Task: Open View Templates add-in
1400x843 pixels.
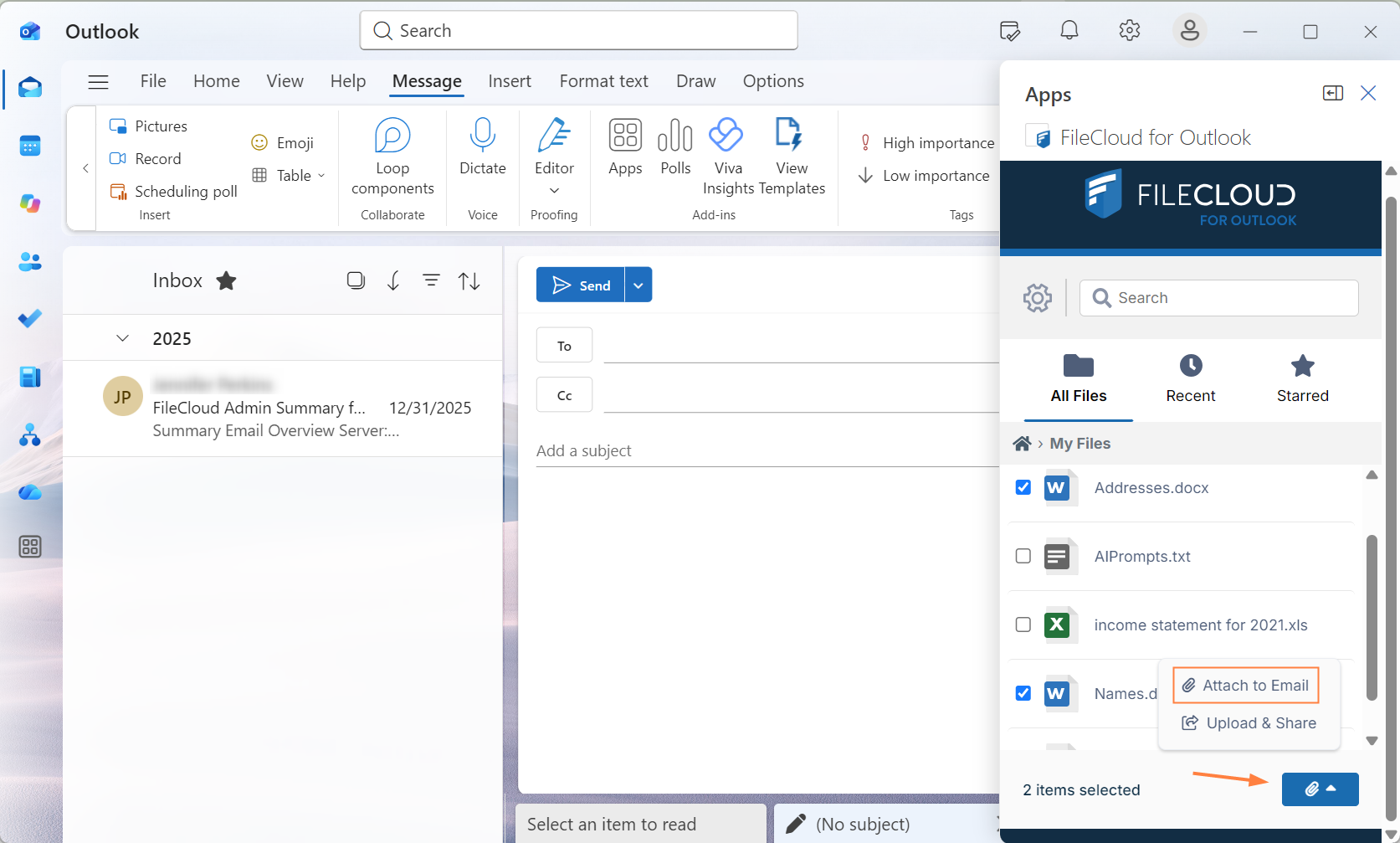Action: coord(792,157)
